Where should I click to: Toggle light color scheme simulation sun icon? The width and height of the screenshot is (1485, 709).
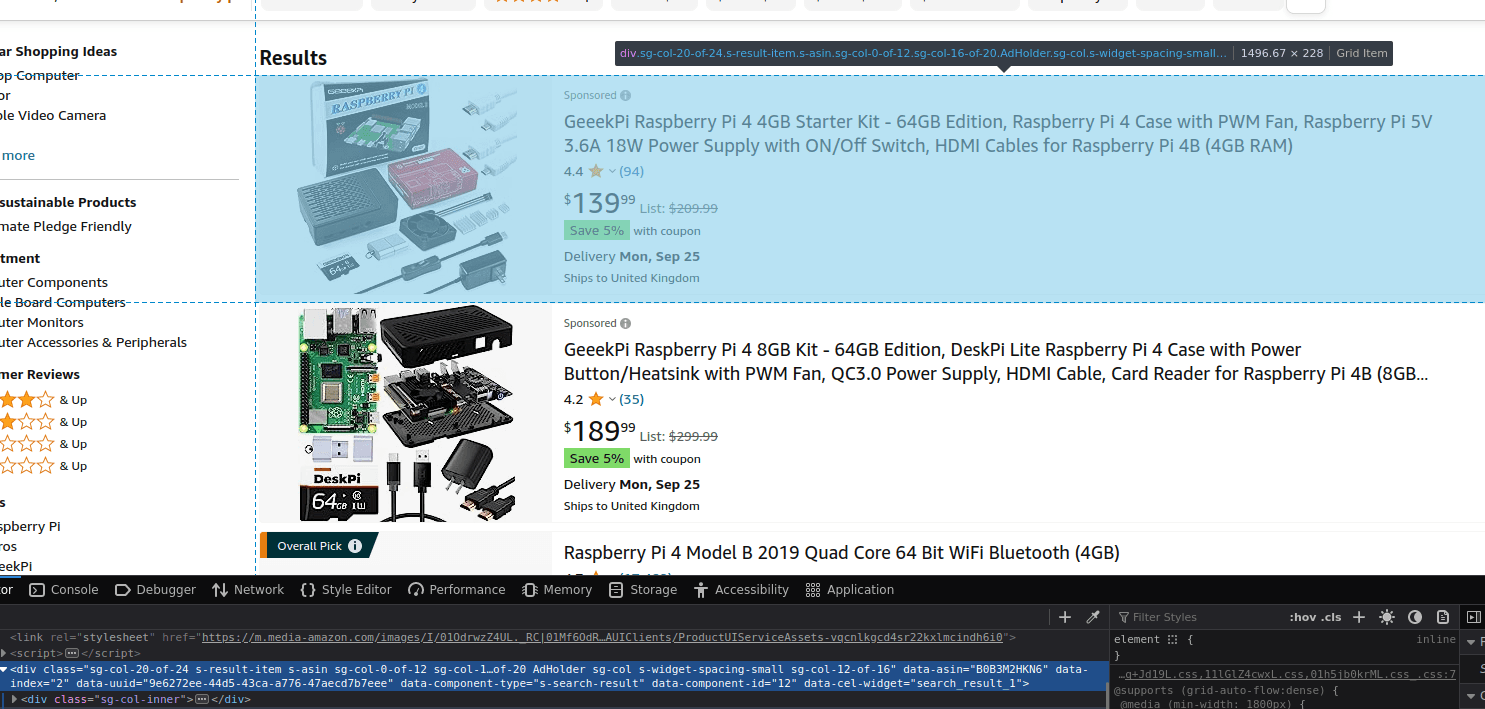point(1387,617)
